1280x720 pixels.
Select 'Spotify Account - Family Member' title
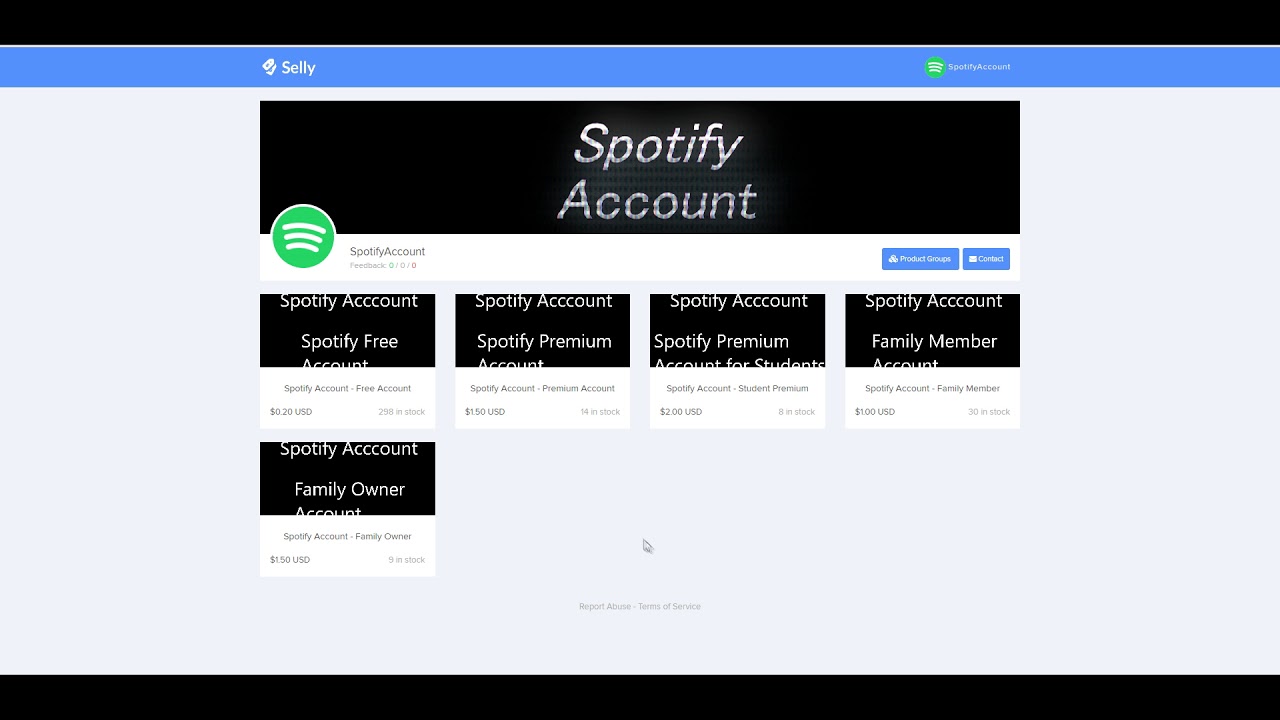click(x=932, y=388)
